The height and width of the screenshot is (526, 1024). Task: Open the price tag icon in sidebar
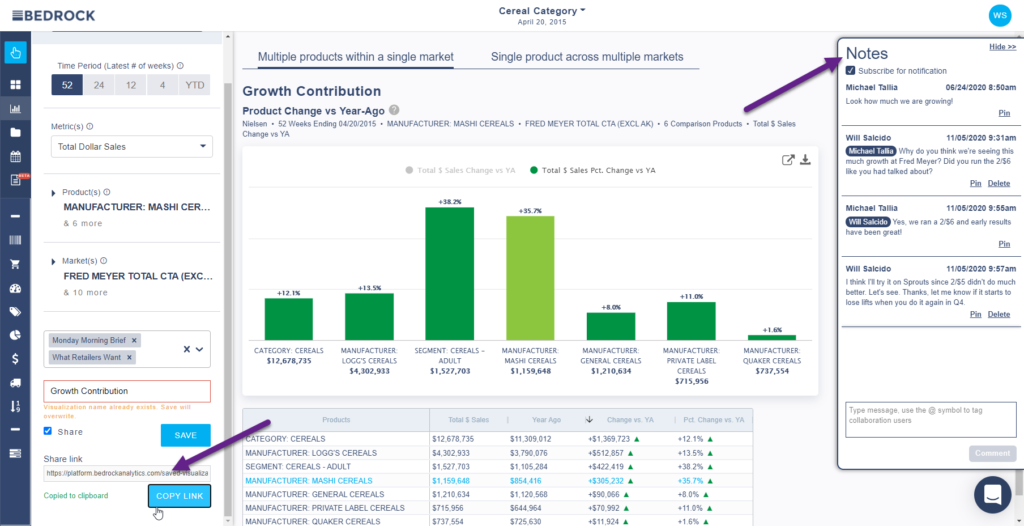(15, 312)
